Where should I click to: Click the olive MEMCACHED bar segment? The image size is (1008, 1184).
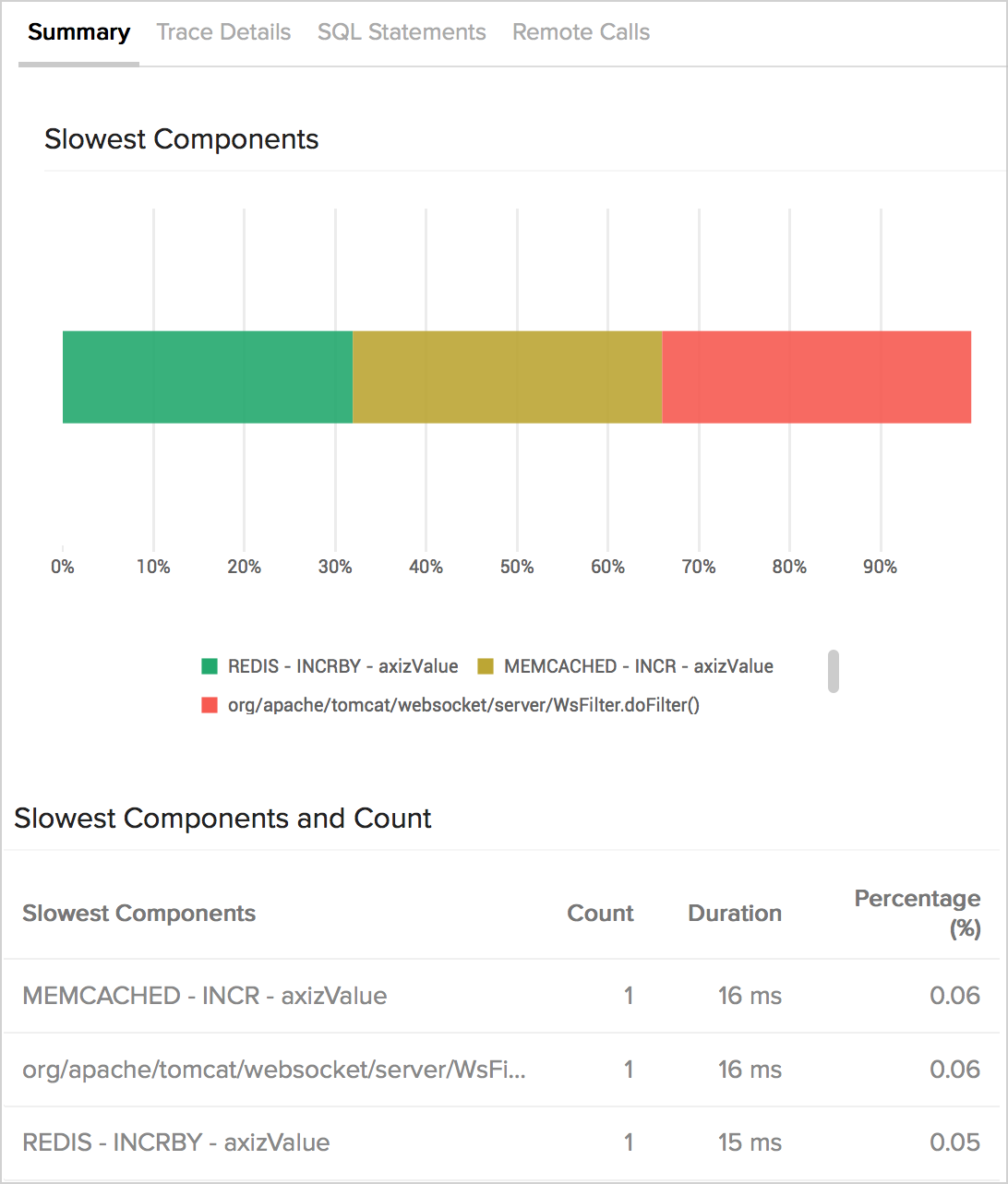point(508,377)
